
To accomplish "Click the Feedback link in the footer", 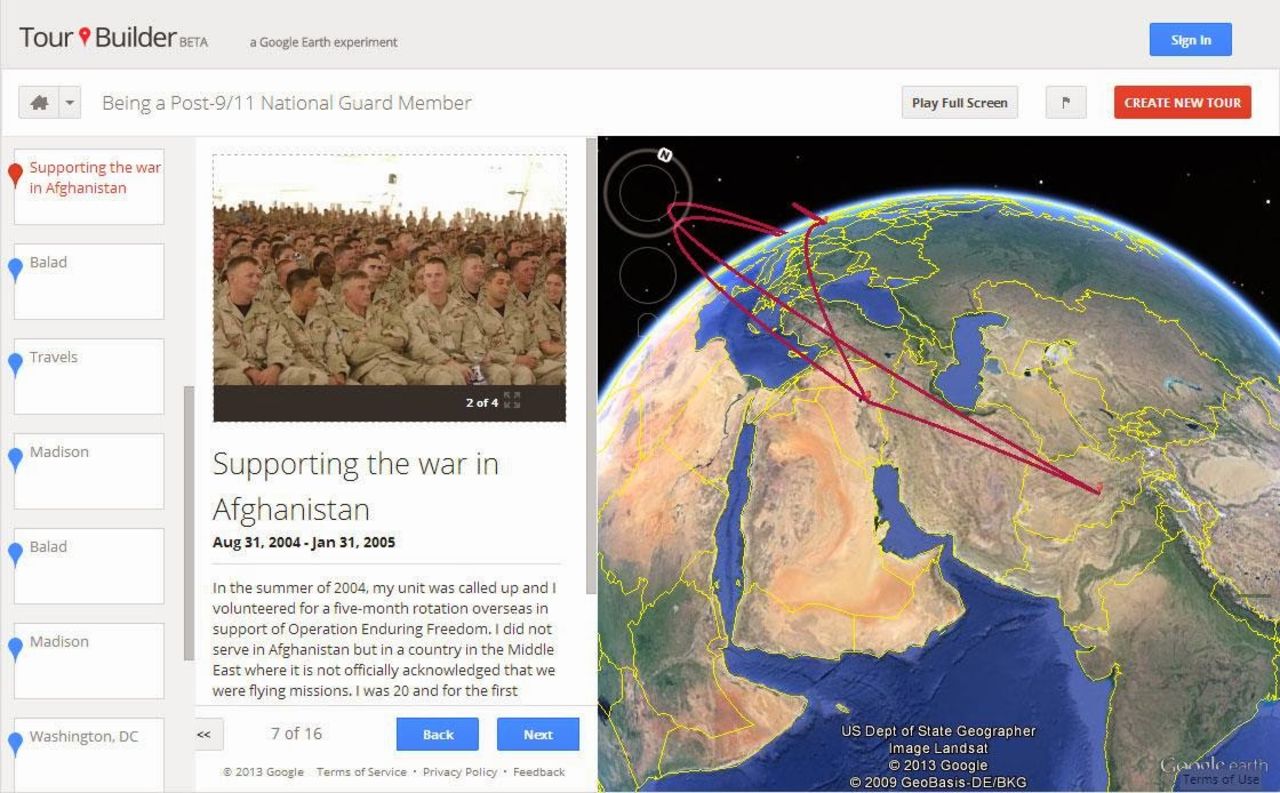I will coord(538,771).
